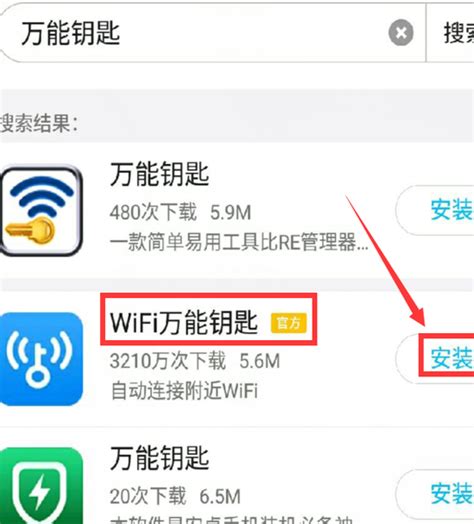Open the WiFi-and-gold-key app icon
Viewport: 474px width, 524px height.
[x=41, y=211]
